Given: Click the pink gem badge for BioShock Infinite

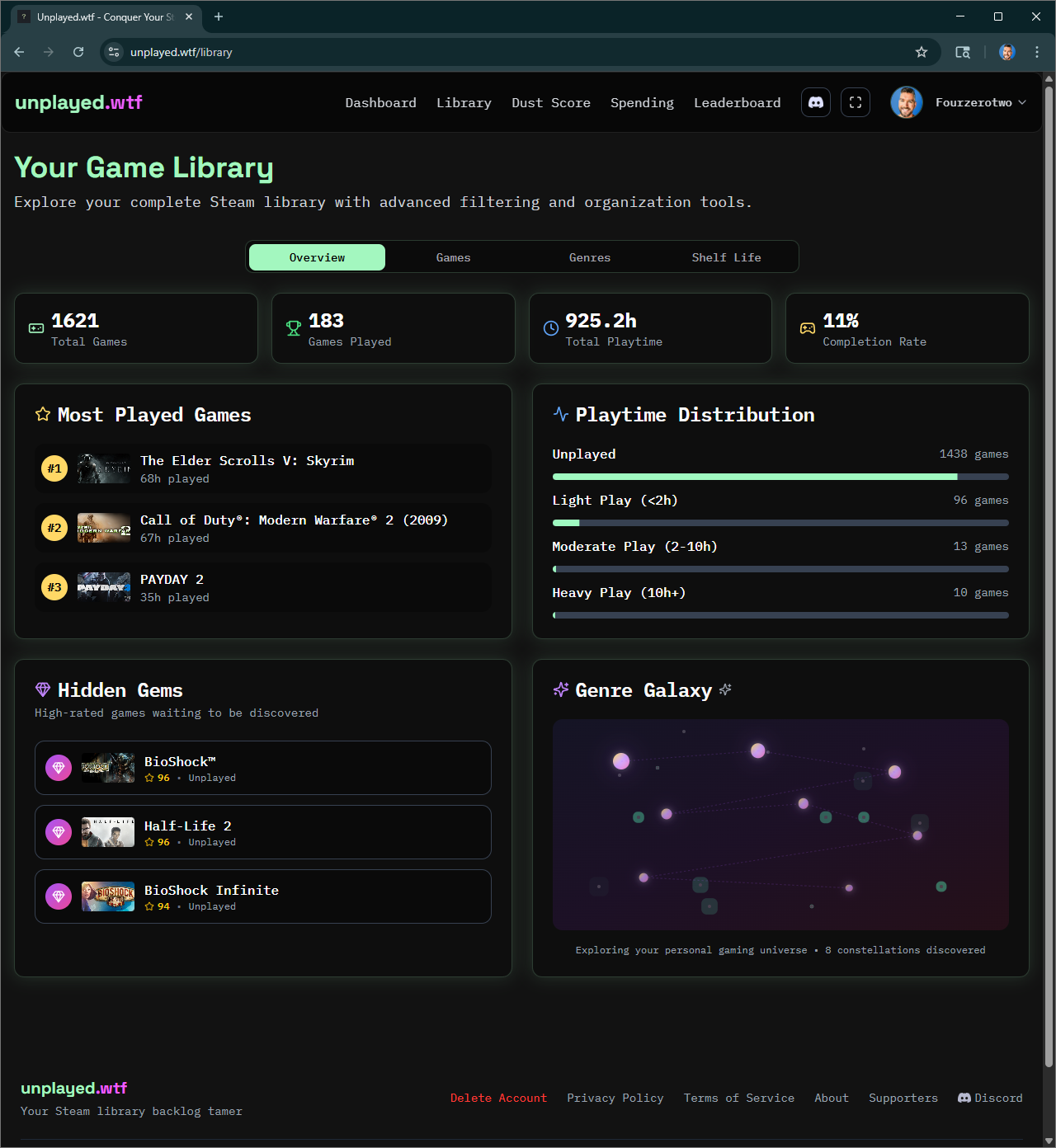Looking at the screenshot, I should coord(59,896).
